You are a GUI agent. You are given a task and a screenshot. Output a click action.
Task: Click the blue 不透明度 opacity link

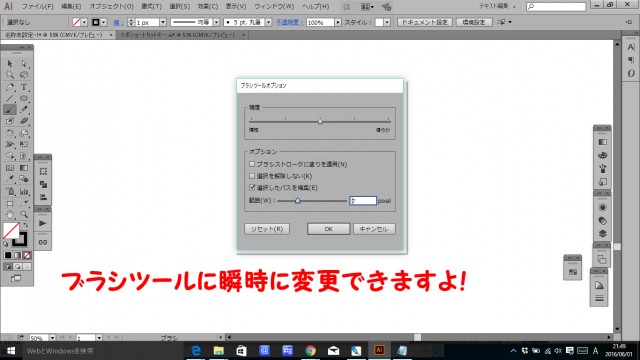tap(289, 22)
